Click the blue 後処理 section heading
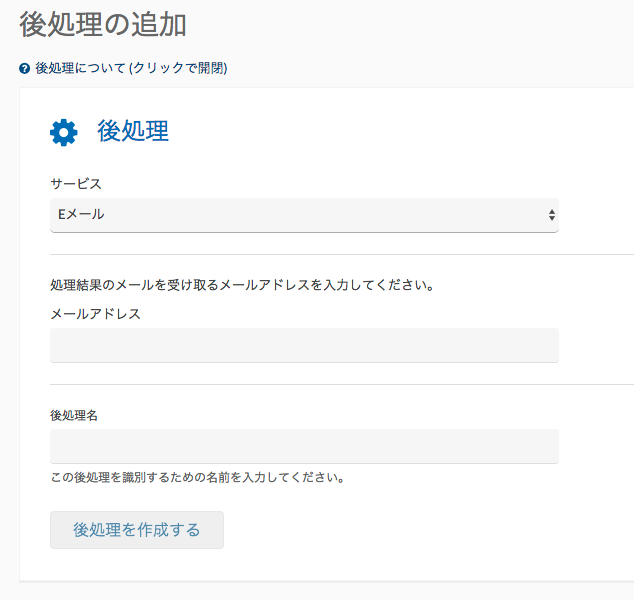The image size is (634, 600). click(x=133, y=131)
